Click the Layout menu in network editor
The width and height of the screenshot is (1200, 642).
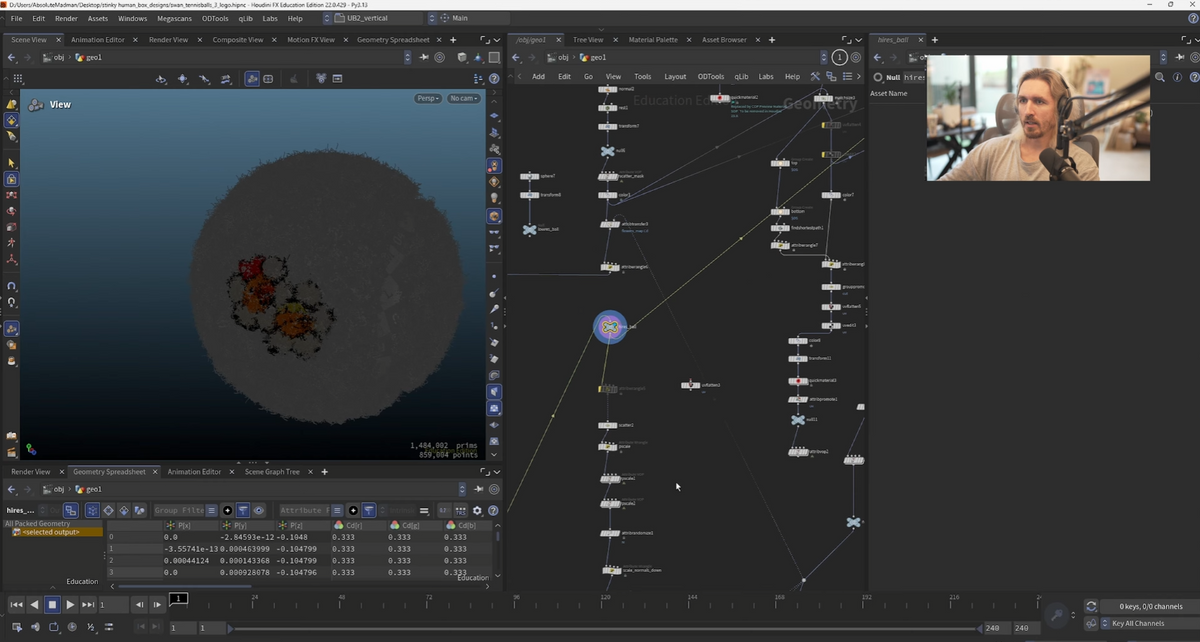[675, 76]
